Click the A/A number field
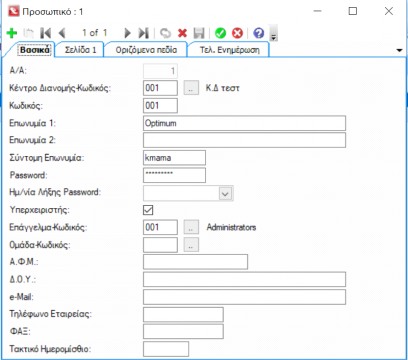Screen dimensions: 408x360 point(160,71)
